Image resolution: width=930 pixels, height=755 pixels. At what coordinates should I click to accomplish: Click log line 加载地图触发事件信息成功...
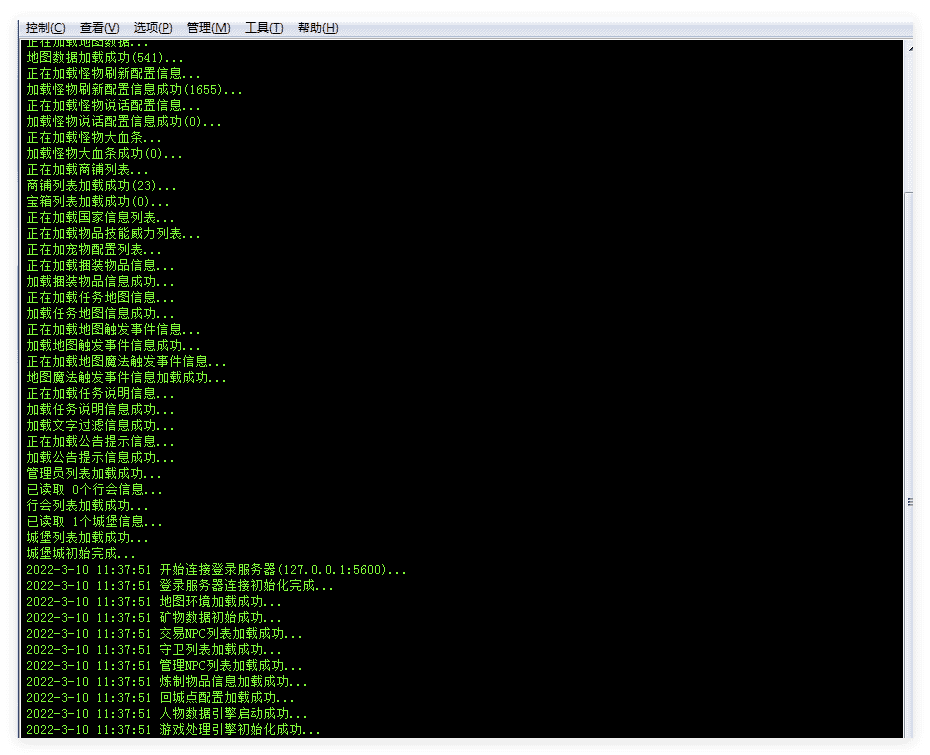[113, 346]
